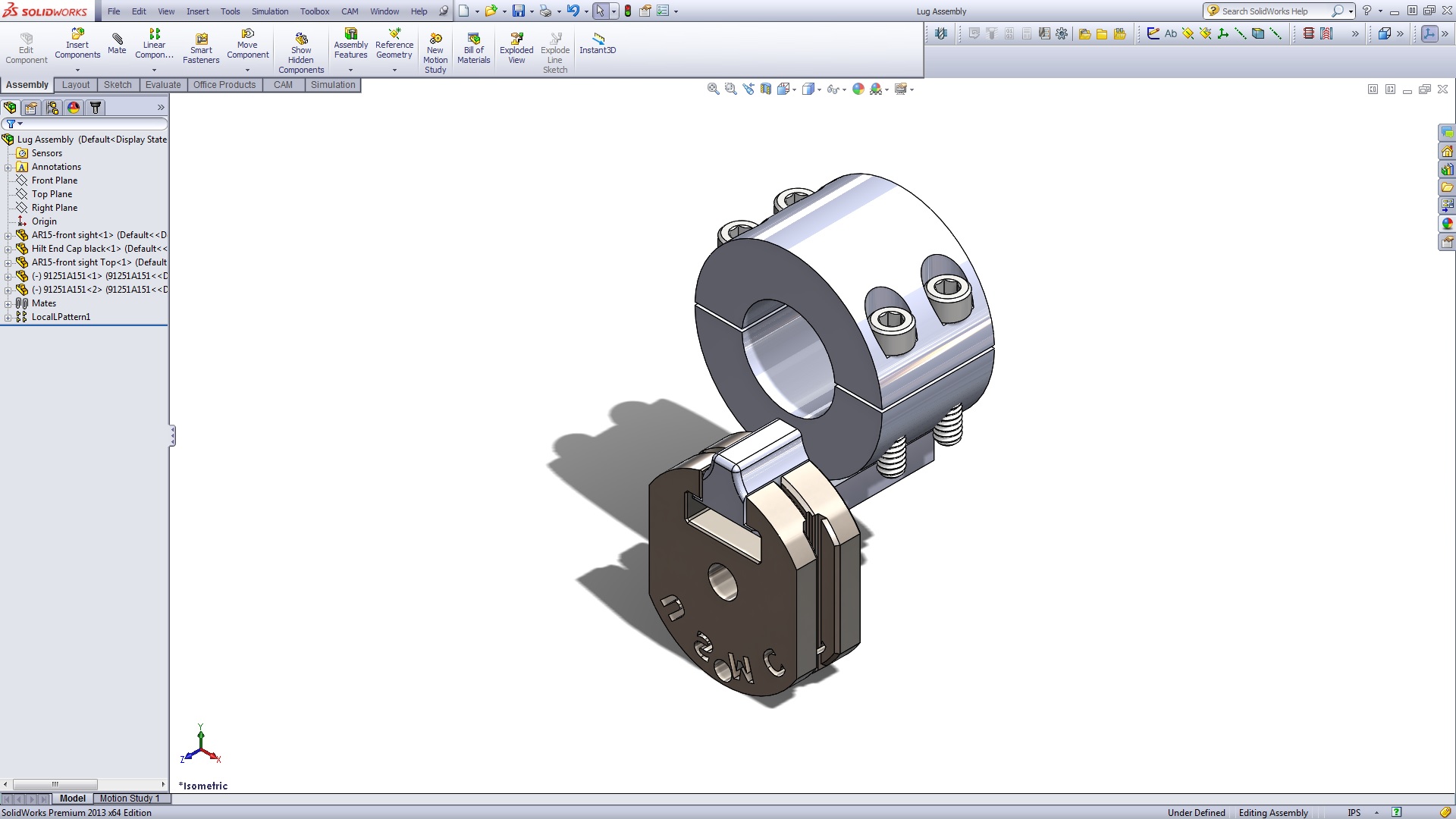Viewport: 1456px width, 819px height.
Task: Open Appearances task pane color tab
Action: click(1448, 224)
